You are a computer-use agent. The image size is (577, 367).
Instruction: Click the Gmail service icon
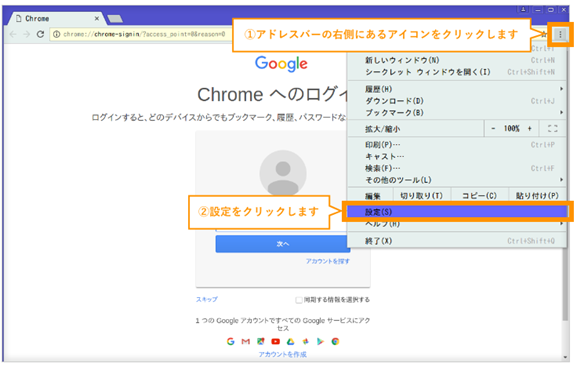pos(245,342)
